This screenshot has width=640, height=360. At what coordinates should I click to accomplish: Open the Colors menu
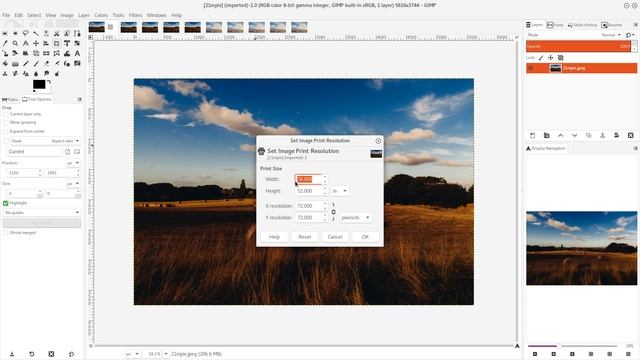click(101, 15)
